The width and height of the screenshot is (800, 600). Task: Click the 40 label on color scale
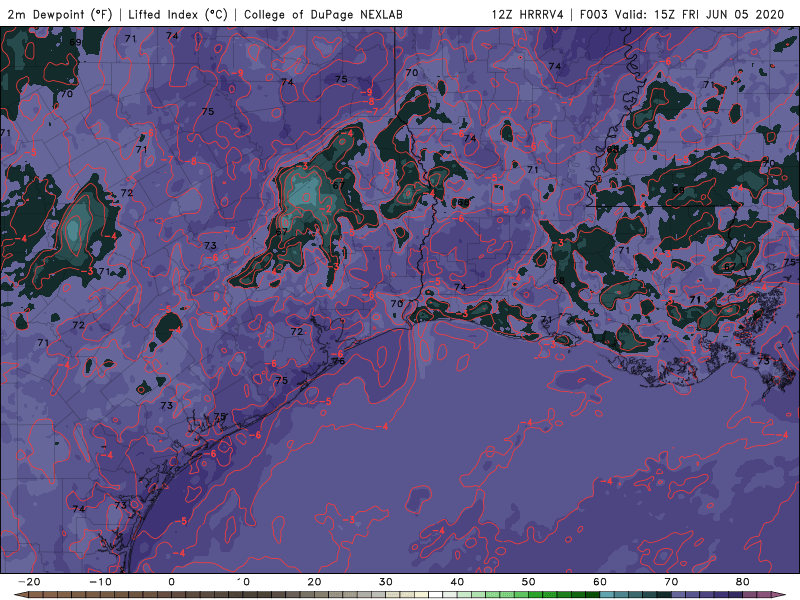tap(457, 582)
